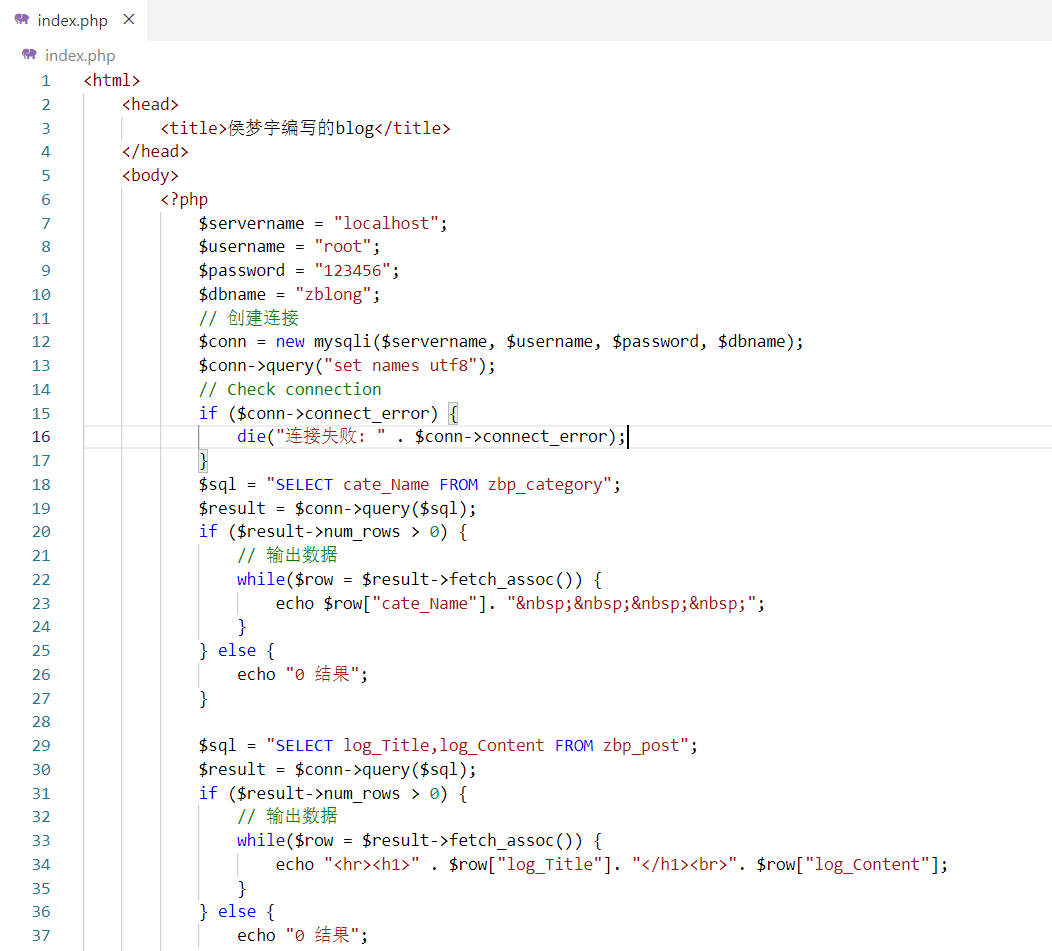Click mysqli constructor on line 12

(x=343, y=342)
